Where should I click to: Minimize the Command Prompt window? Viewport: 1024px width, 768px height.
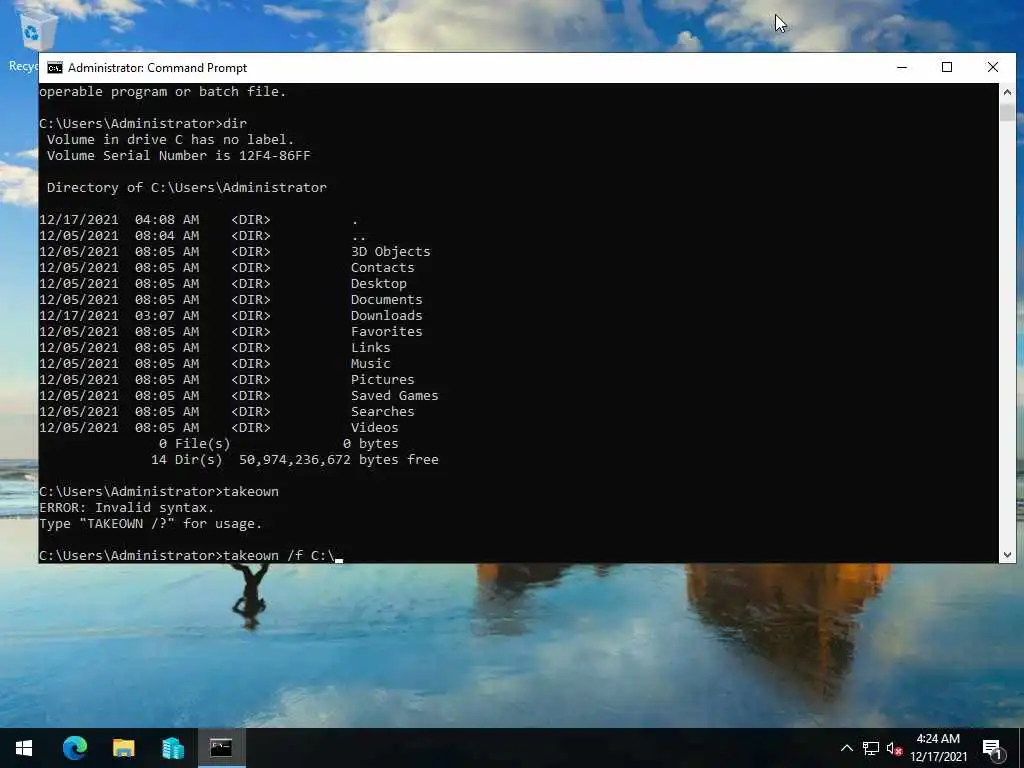point(902,67)
